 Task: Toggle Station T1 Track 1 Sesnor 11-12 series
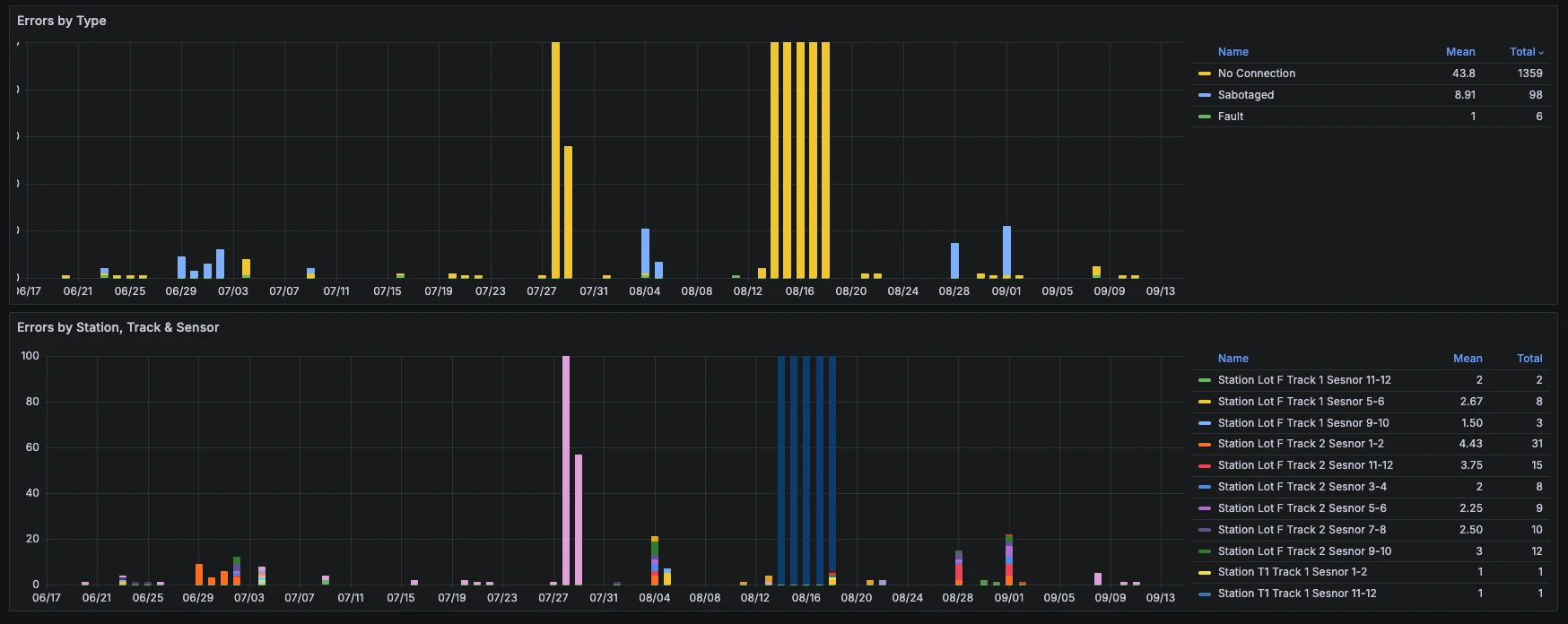click(x=1297, y=594)
